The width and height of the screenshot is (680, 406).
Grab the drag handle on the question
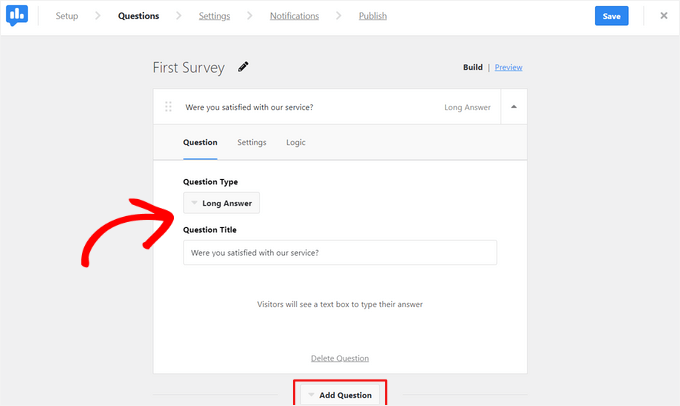168,107
